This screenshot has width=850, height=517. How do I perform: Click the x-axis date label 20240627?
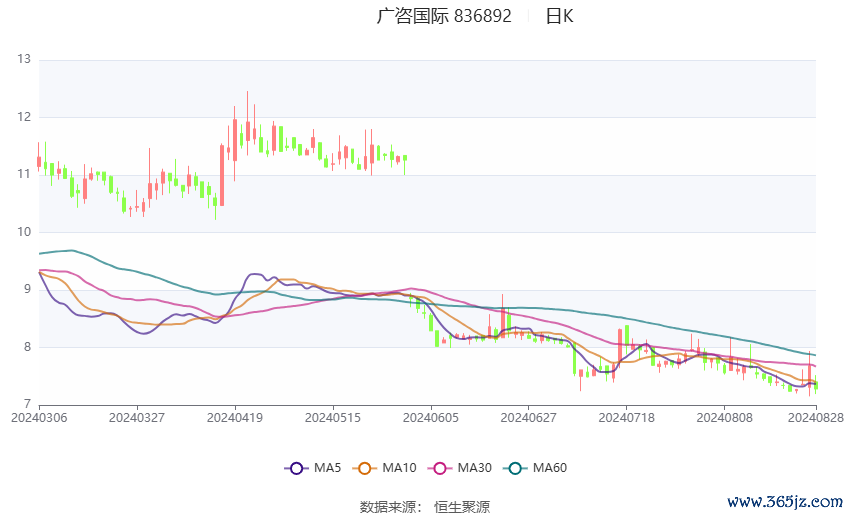[529, 418]
